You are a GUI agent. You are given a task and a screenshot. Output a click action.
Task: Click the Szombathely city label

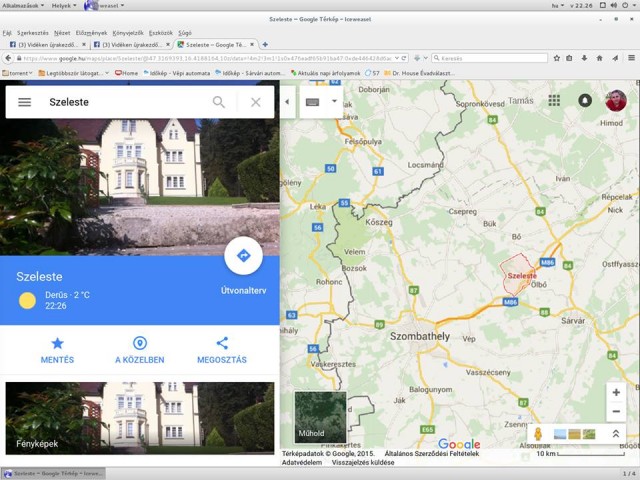[420, 336]
